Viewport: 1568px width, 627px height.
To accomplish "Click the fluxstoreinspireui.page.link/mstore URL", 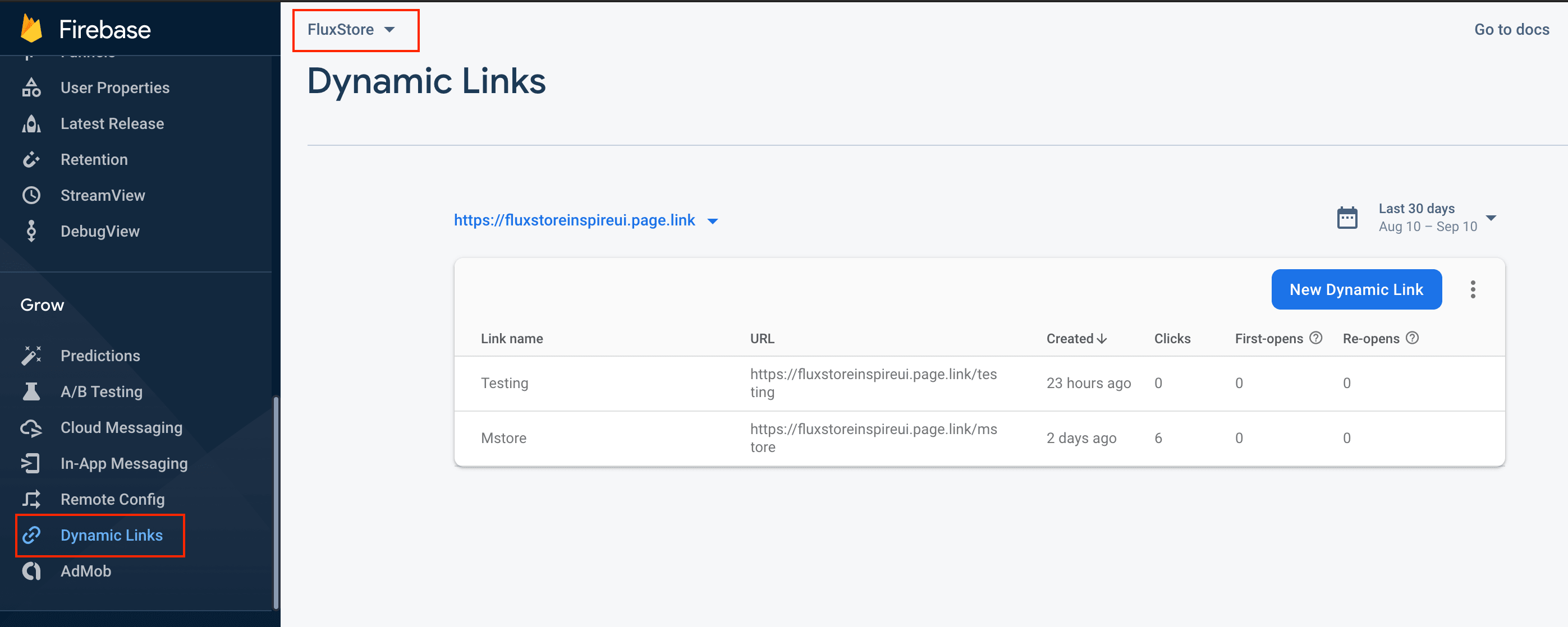I will point(873,438).
